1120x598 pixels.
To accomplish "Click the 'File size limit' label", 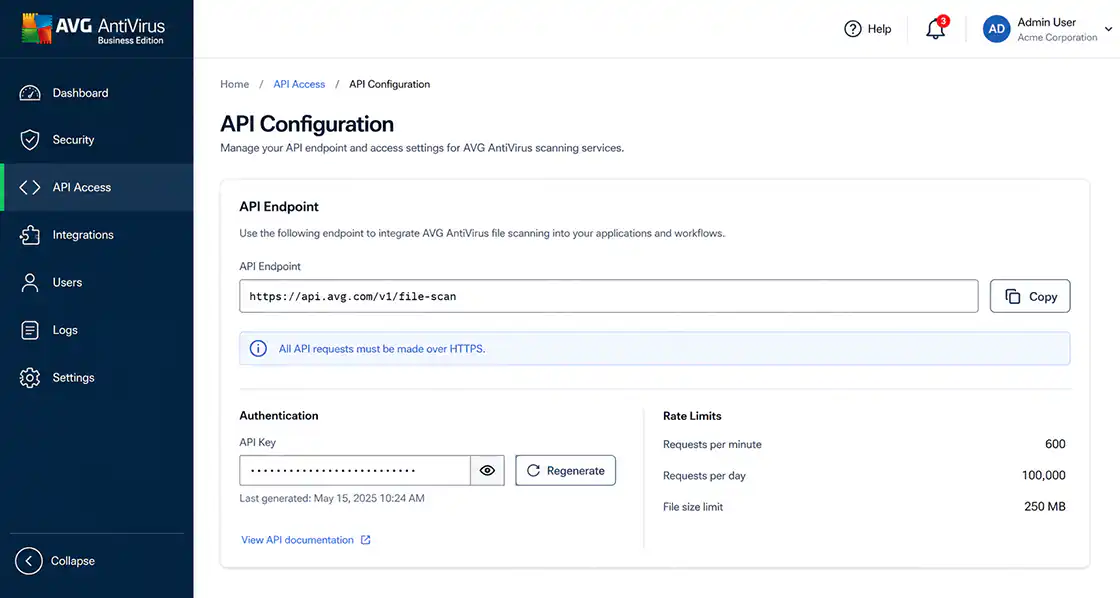I will point(693,507).
